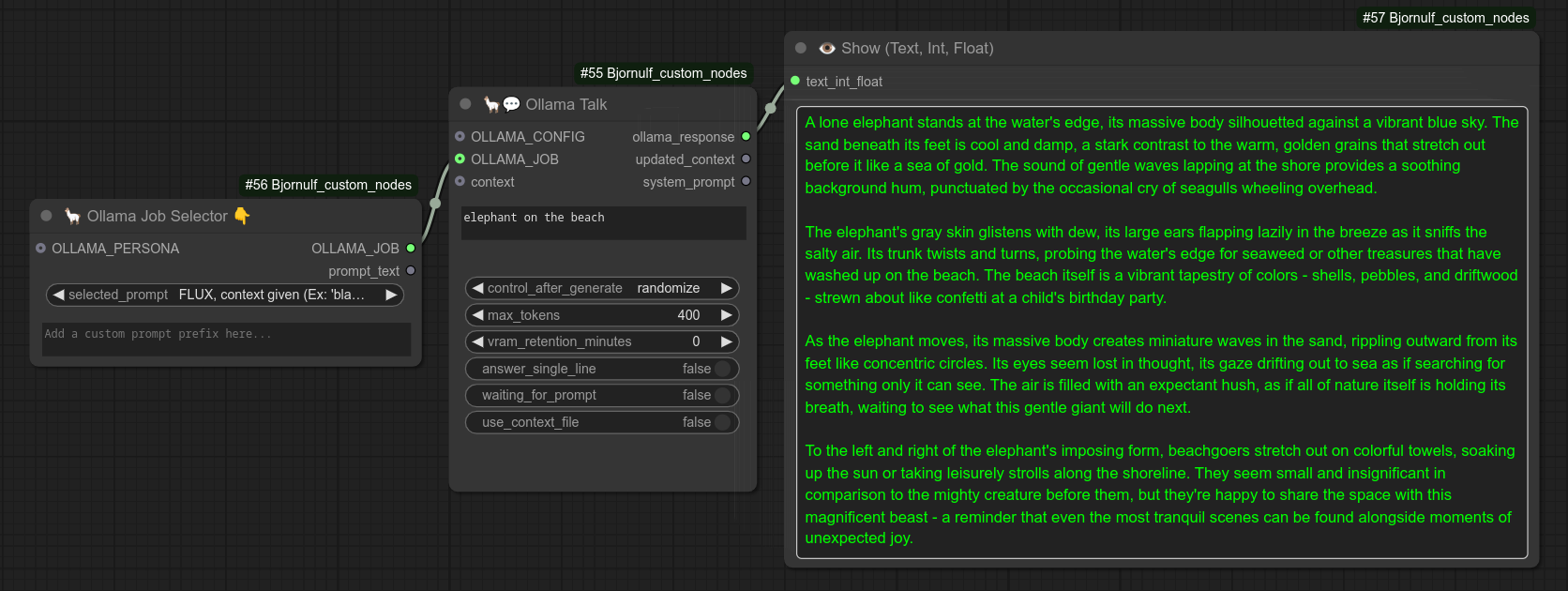Image resolution: width=1568 pixels, height=591 pixels.
Task: Click the OLLAMA_CONFIG input port
Action: pyautogui.click(x=460, y=137)
